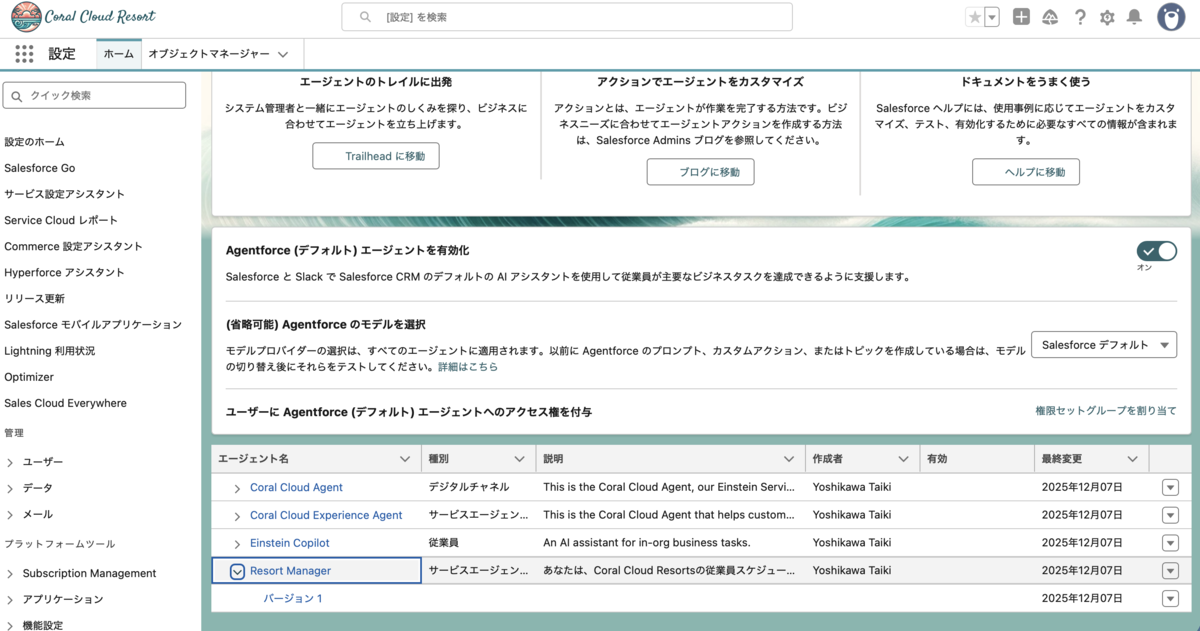Select the ホーム tab

coord(118,54)
